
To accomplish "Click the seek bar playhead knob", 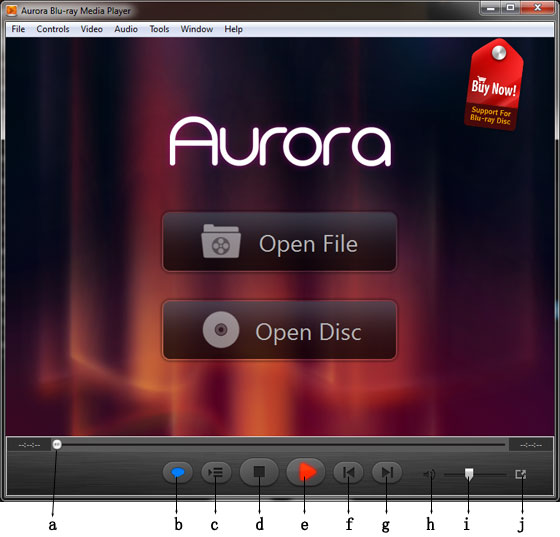I will [57, 445].
